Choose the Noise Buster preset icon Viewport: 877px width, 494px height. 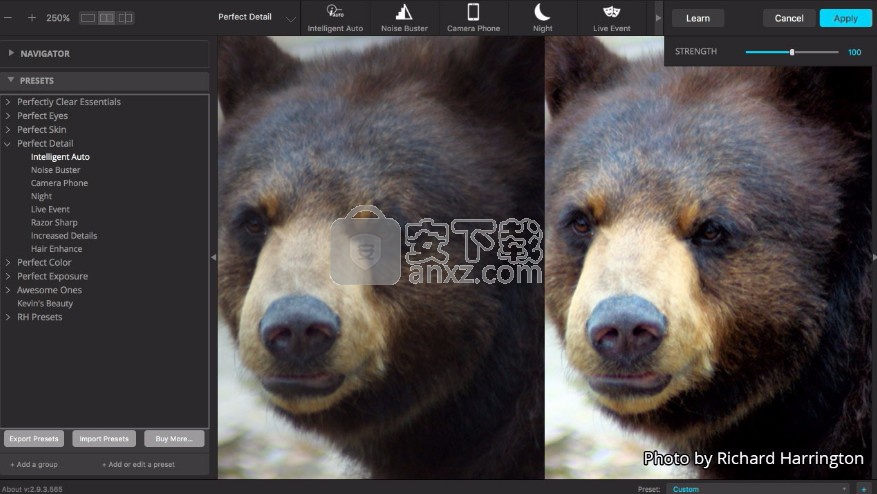coord(404,12)
